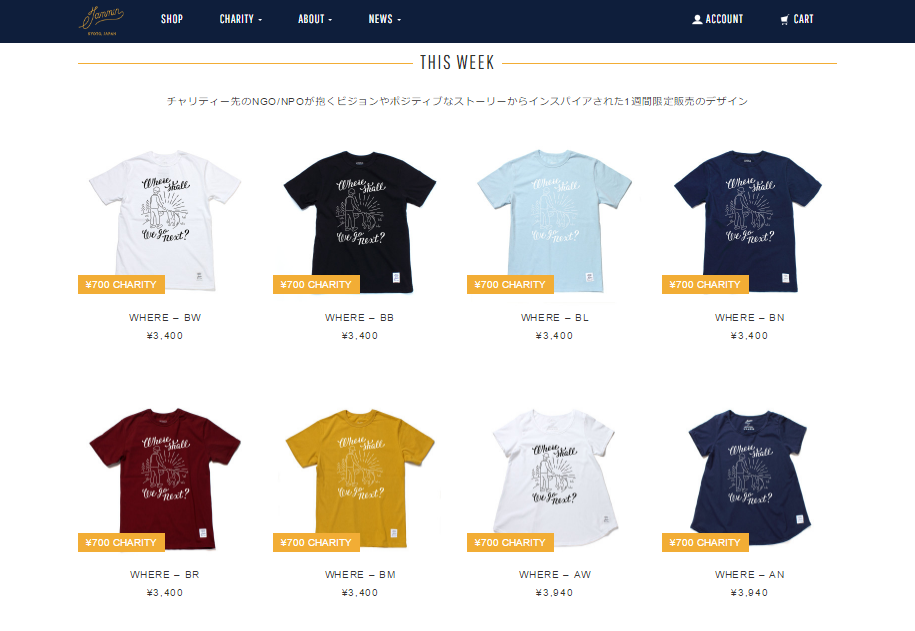Click ¥700 CHARITY badge on black shirt
The height and width of the screenshot is (631, 915).
click(316, 284)
